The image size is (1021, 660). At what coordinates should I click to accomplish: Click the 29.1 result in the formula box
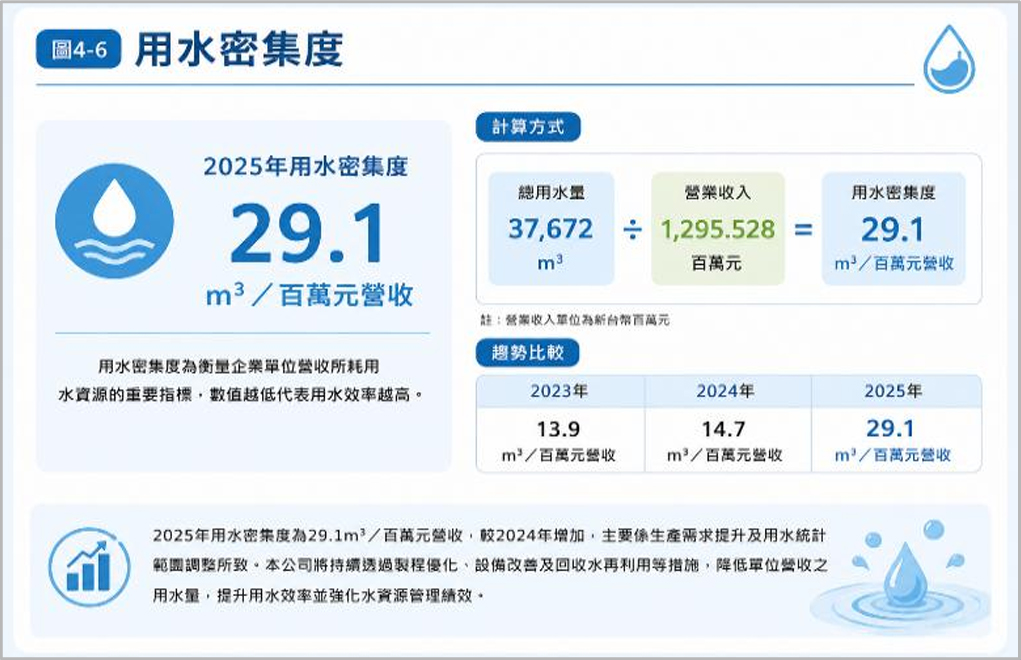coord(892,229)
